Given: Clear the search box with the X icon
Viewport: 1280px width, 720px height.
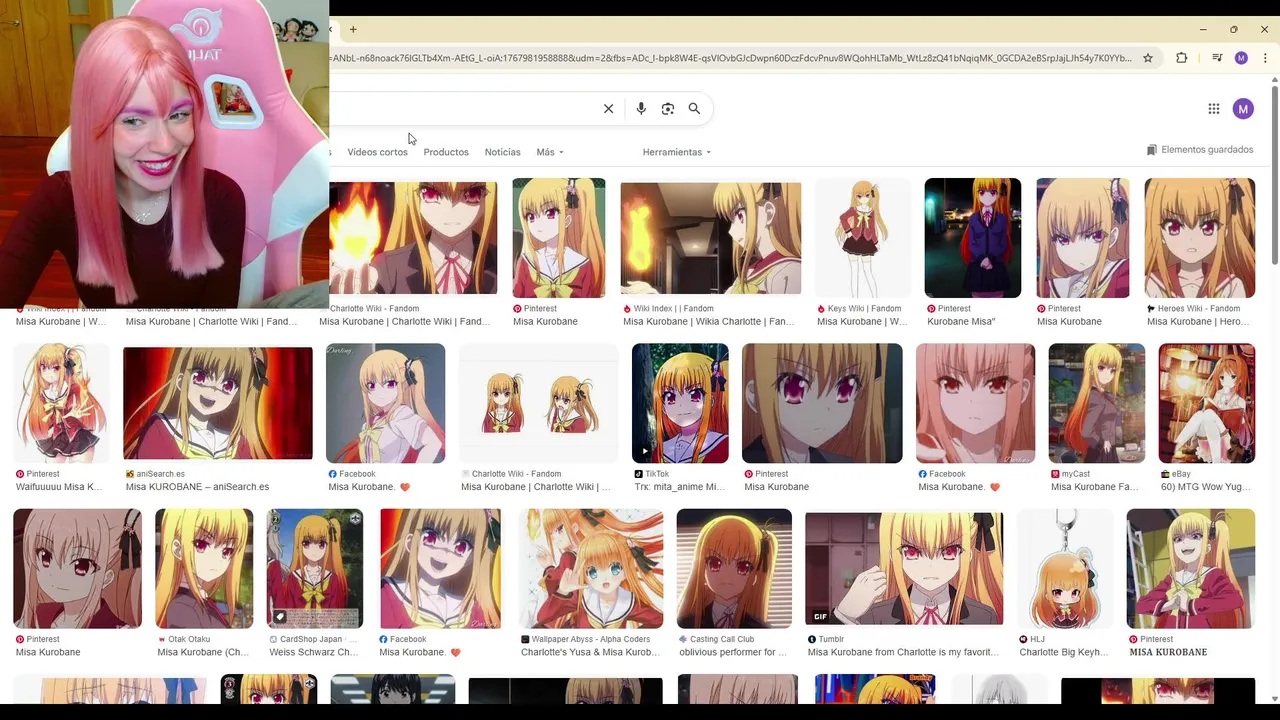Looking at the screenshot, I should click(608, 109).
